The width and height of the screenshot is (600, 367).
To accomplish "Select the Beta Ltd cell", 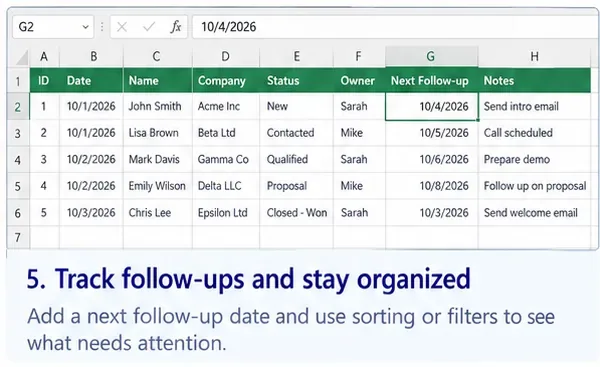I will click(x=226, y=133).
